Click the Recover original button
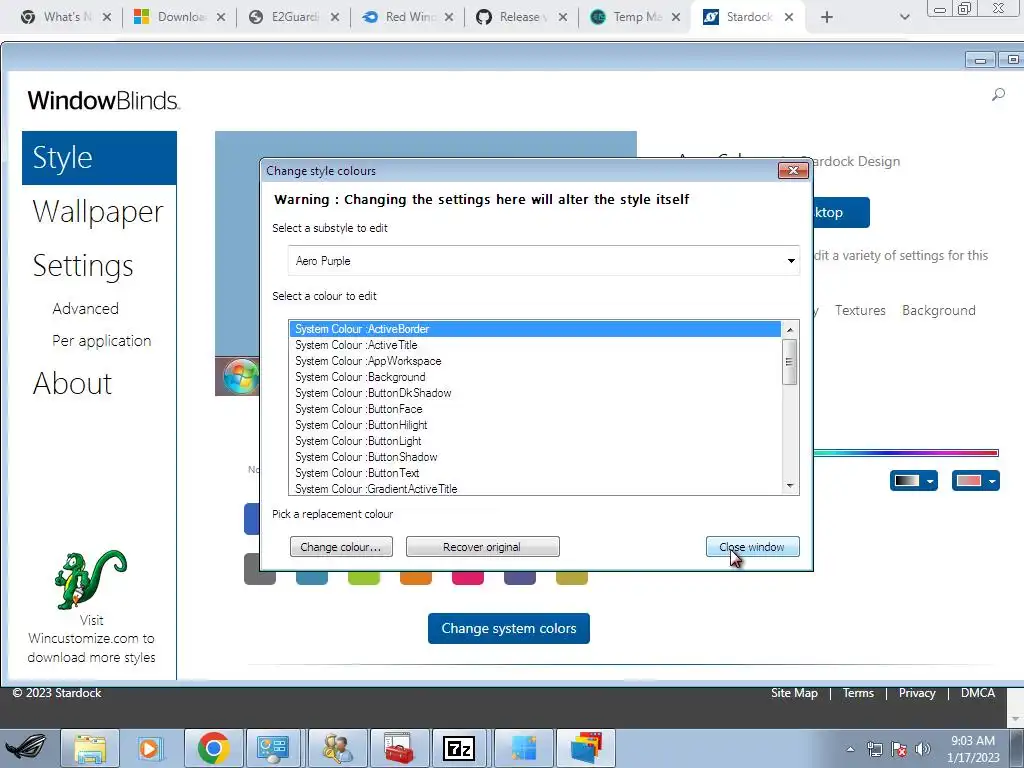Screen dimensions: 1024x768 pyautogui.click(x=483, y=547)
